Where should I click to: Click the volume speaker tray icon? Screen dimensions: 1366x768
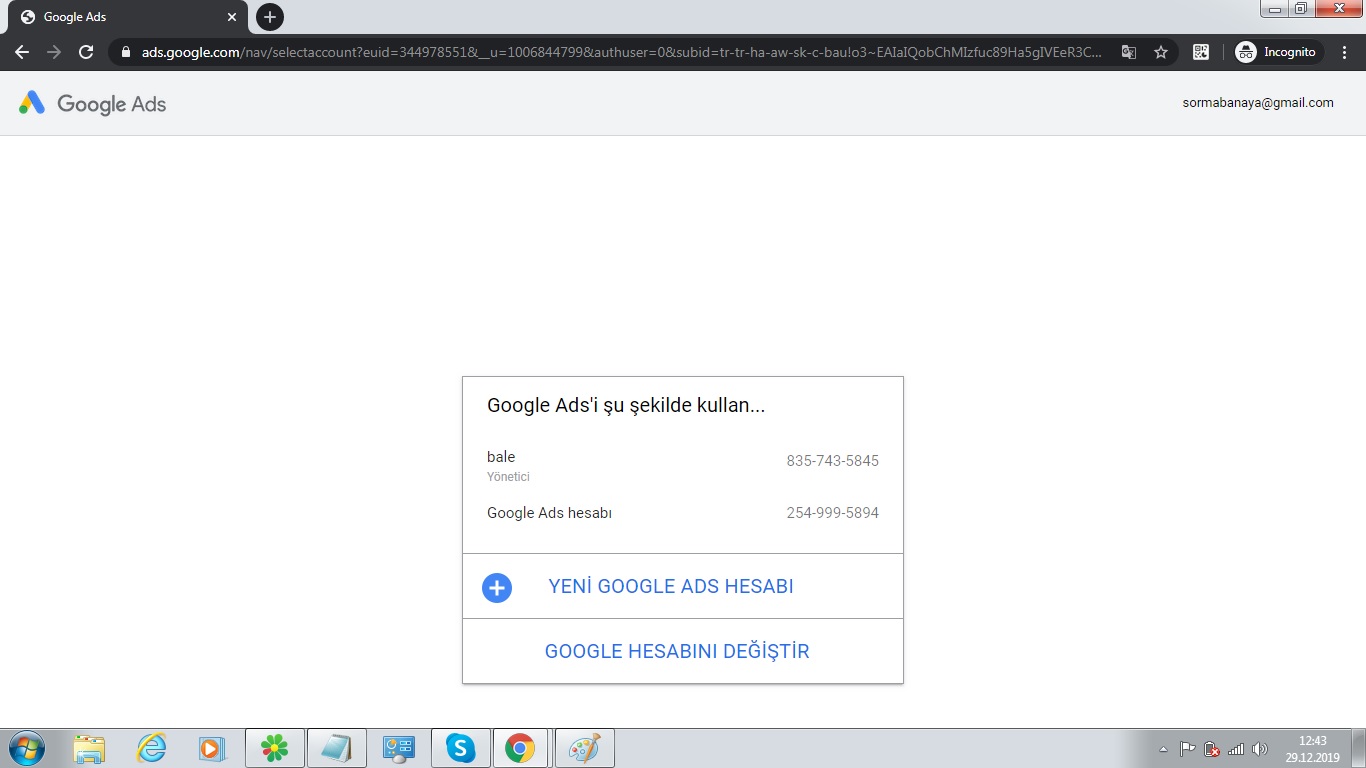point(1260,749)
